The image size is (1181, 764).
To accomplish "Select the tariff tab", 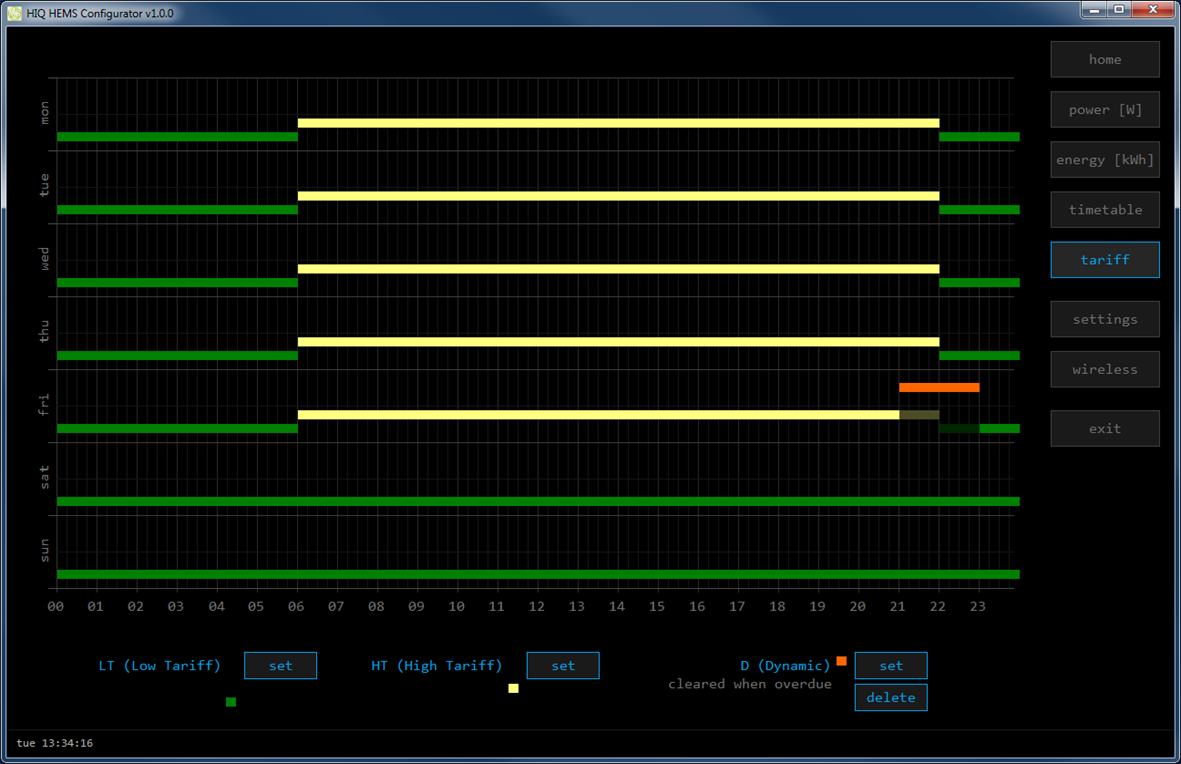I will (1104, 260).
